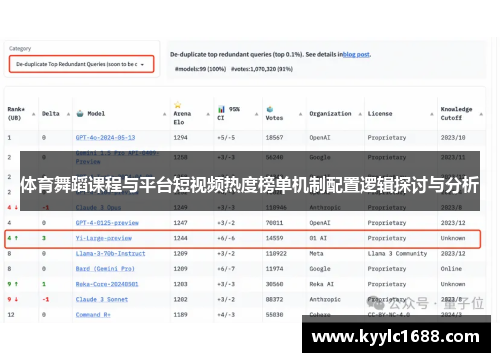Click the Knowledge Cutoff header text
This screenshot has height=362, width=500.
coord(456,113)
